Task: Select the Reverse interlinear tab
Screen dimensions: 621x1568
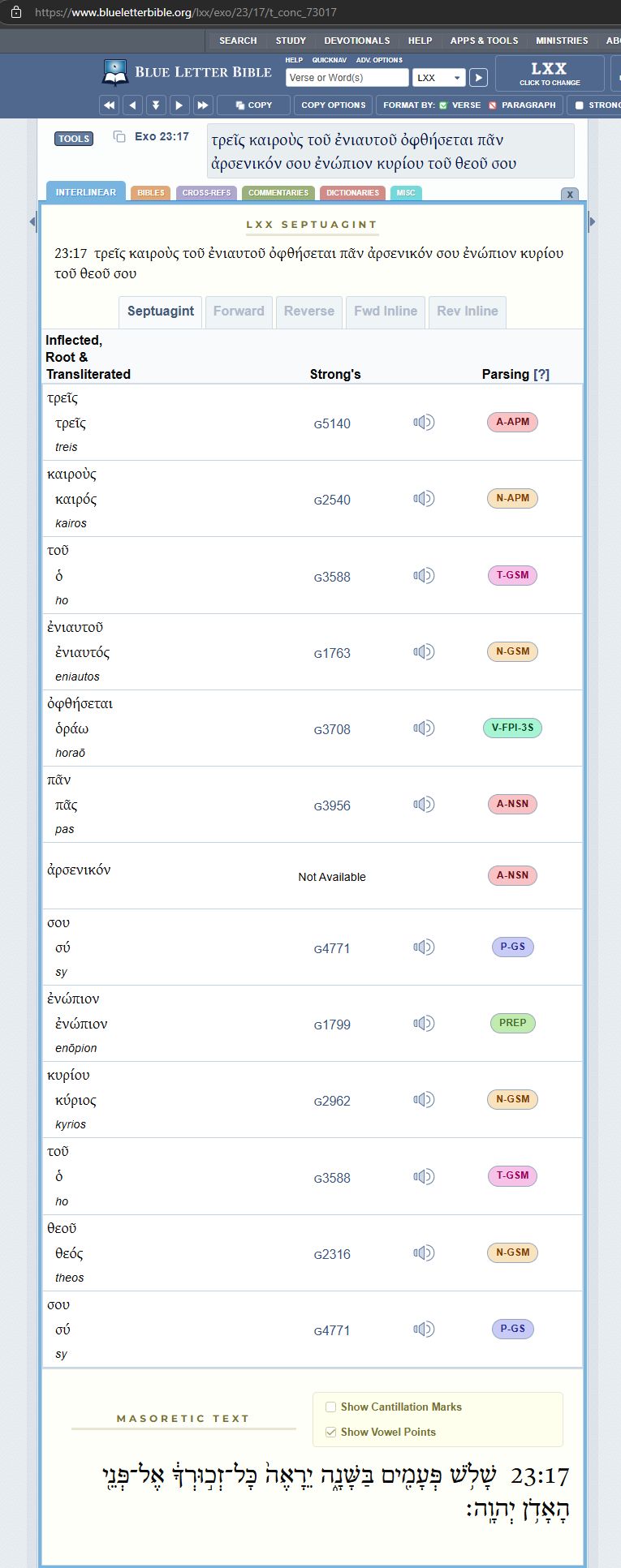Action: pos(308,311)
